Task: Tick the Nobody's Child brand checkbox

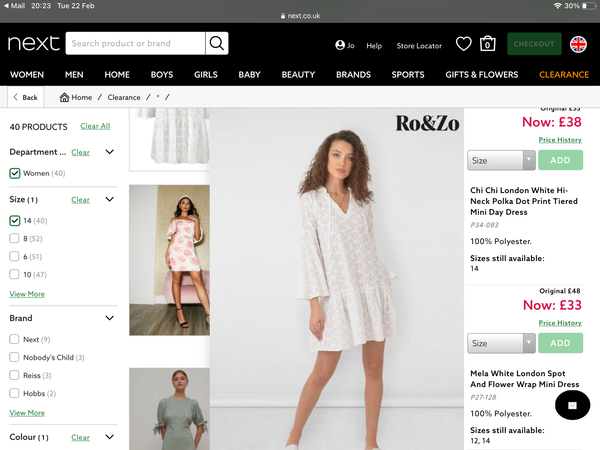Action: pyautogui.click(x=15, y=357)
